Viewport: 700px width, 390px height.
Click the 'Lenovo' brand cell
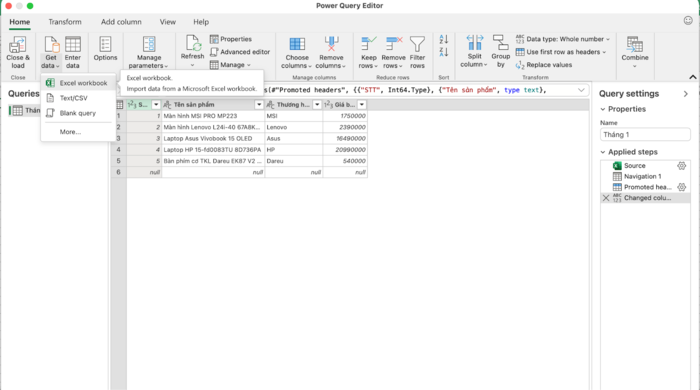click(294, 127)
